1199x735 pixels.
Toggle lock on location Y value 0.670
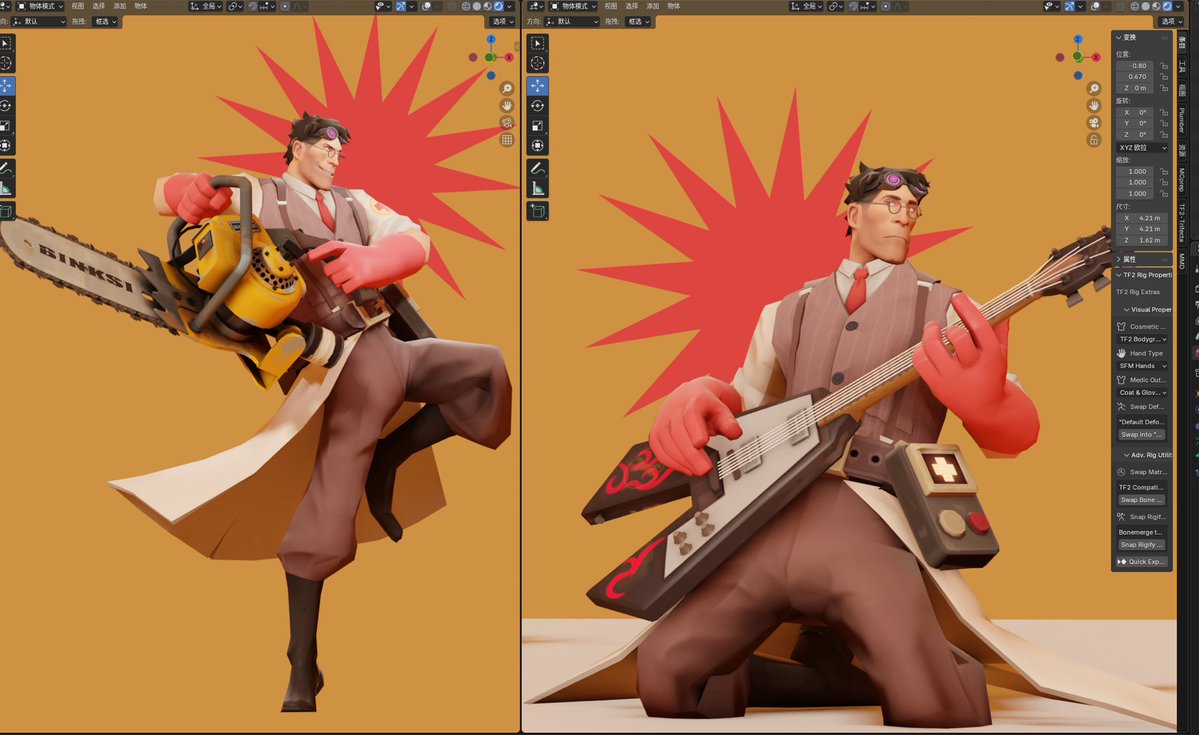click(x=1164, y=76)
